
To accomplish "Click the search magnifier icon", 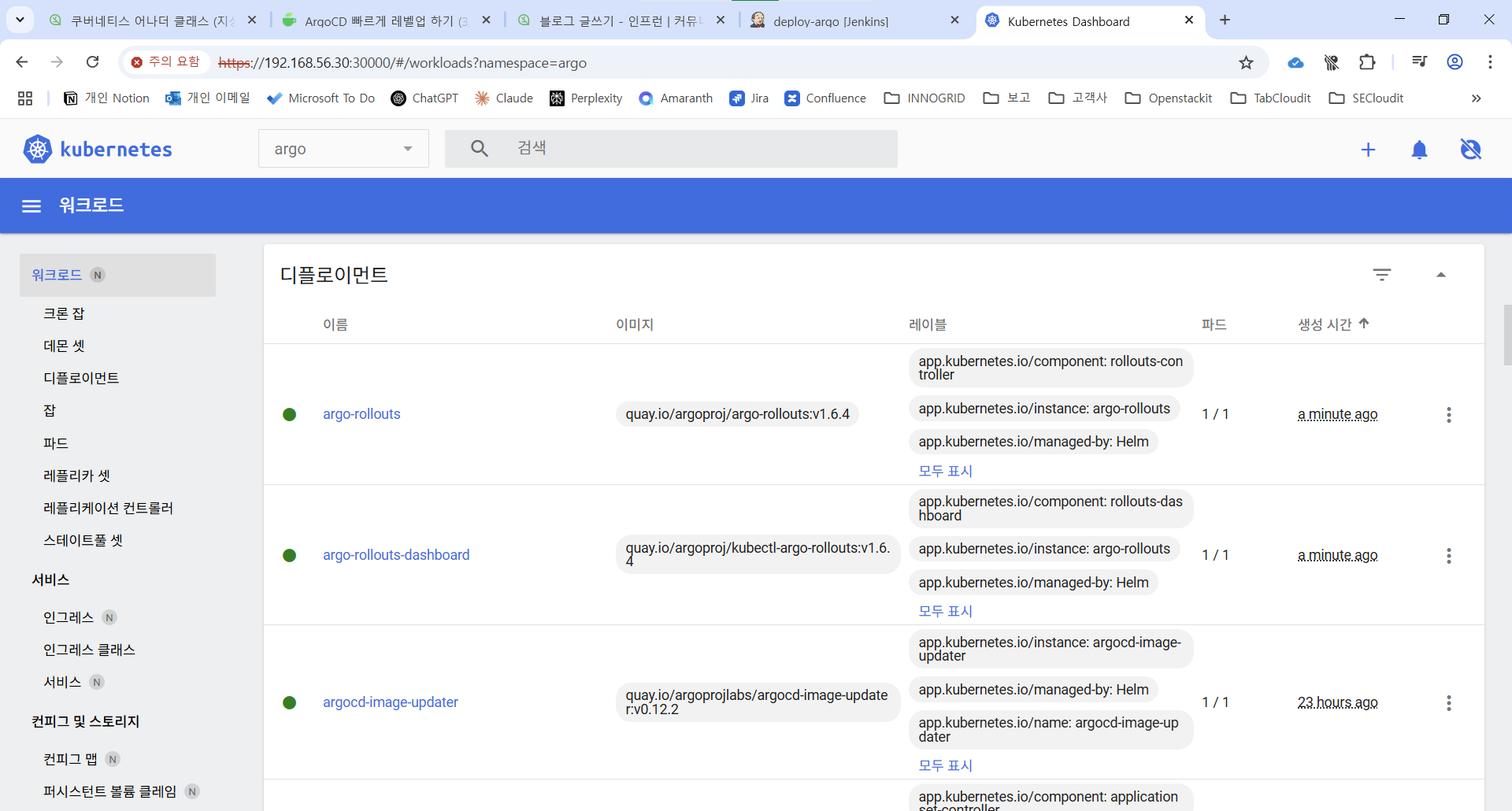I will click(480, 148).
